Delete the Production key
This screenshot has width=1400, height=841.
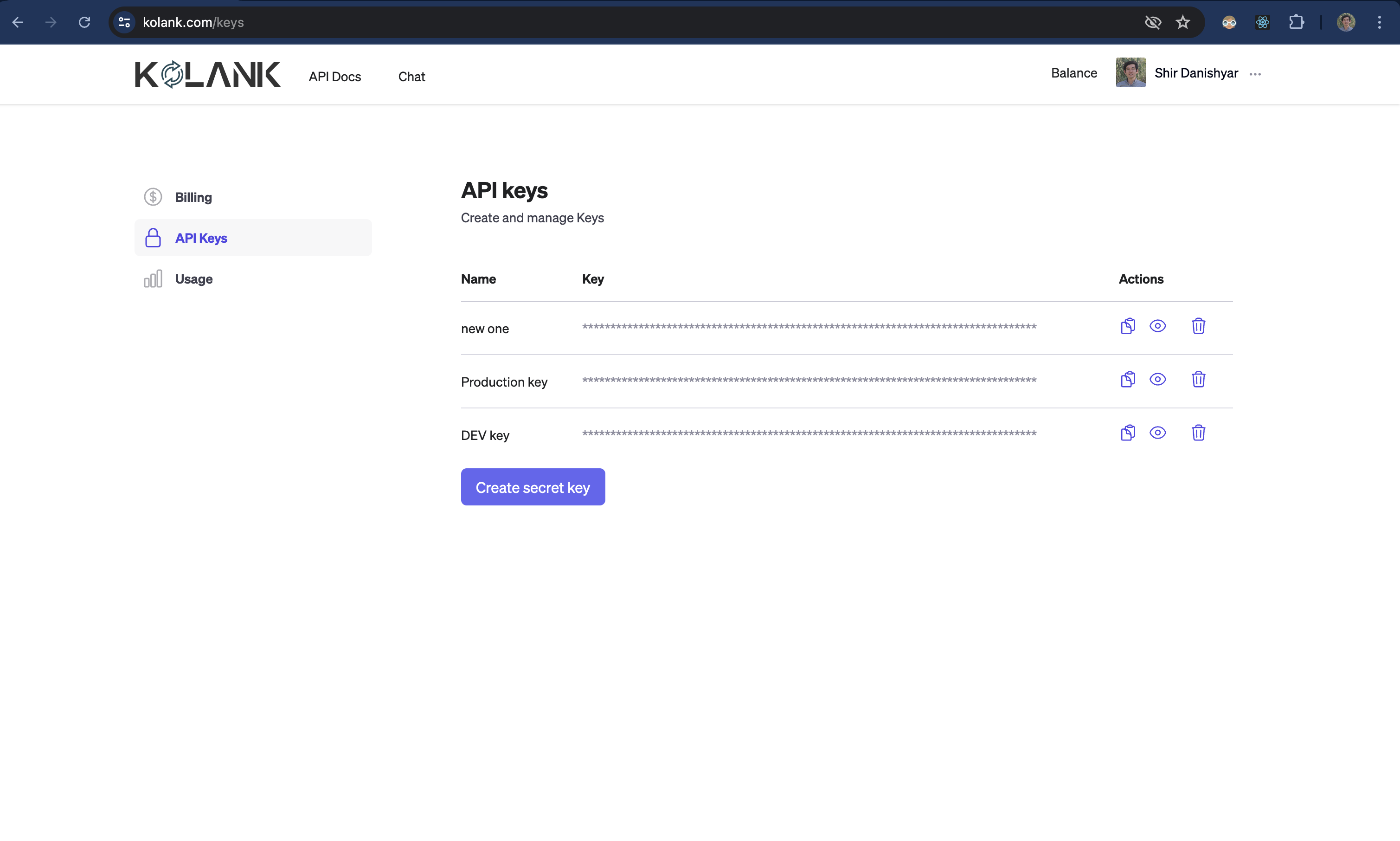[1198, 379]
